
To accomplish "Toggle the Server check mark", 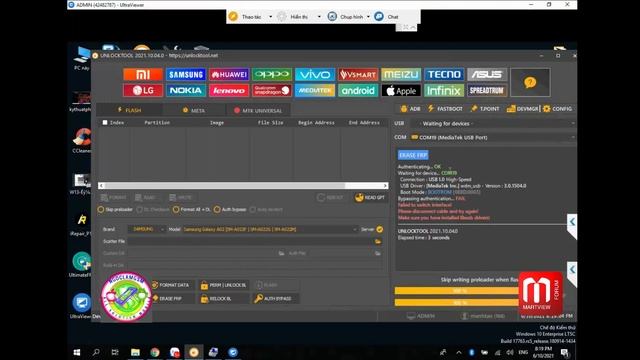I will pyautogui.click(x=380, y=229).
